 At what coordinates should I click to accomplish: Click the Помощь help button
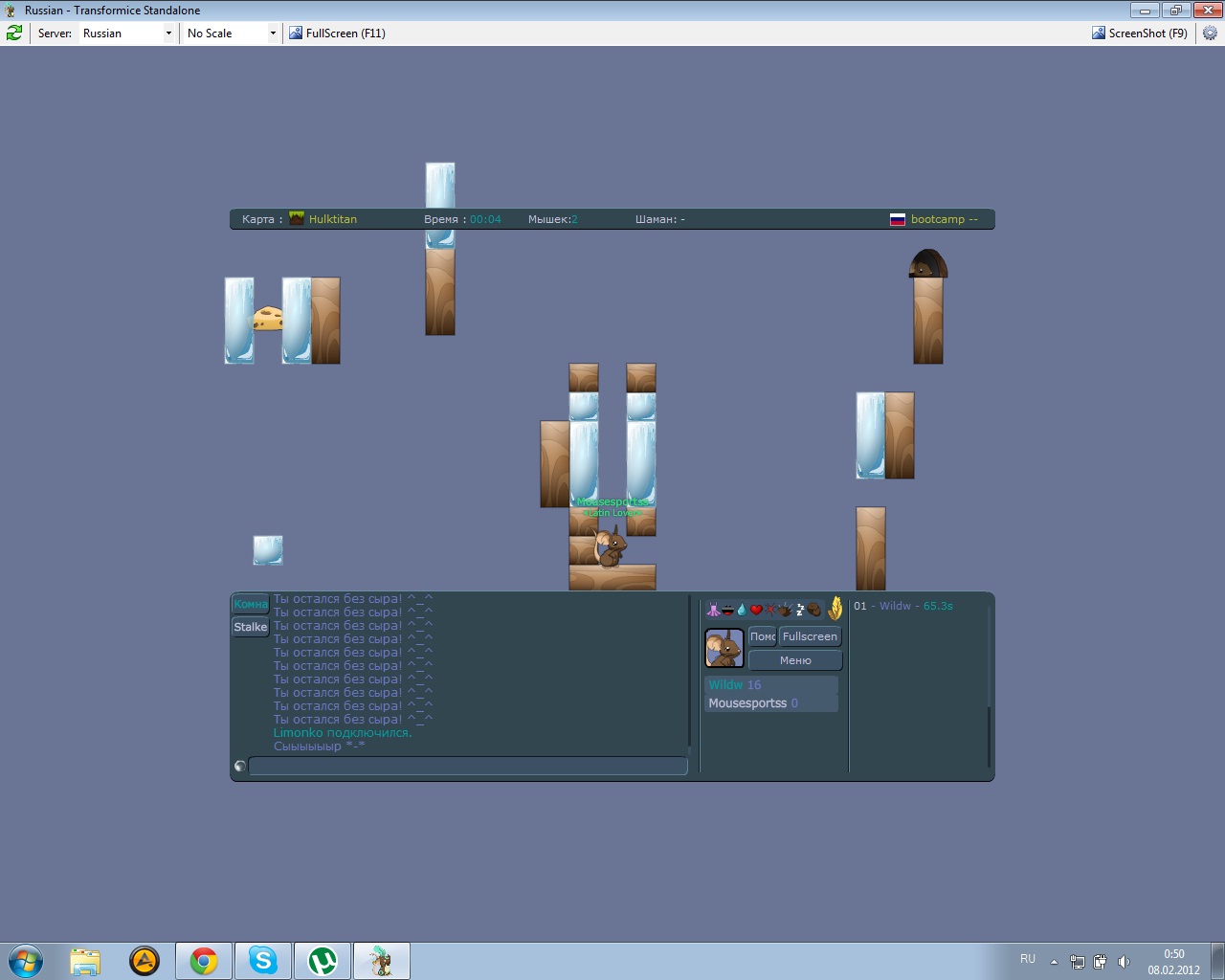tap(763, 636)
